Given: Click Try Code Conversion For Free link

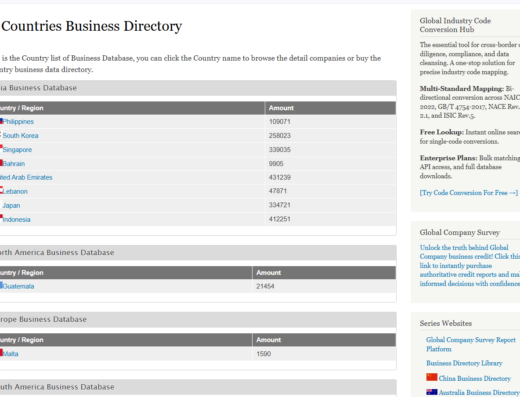Looking at the screenshot, I should [x=469, y=193].
